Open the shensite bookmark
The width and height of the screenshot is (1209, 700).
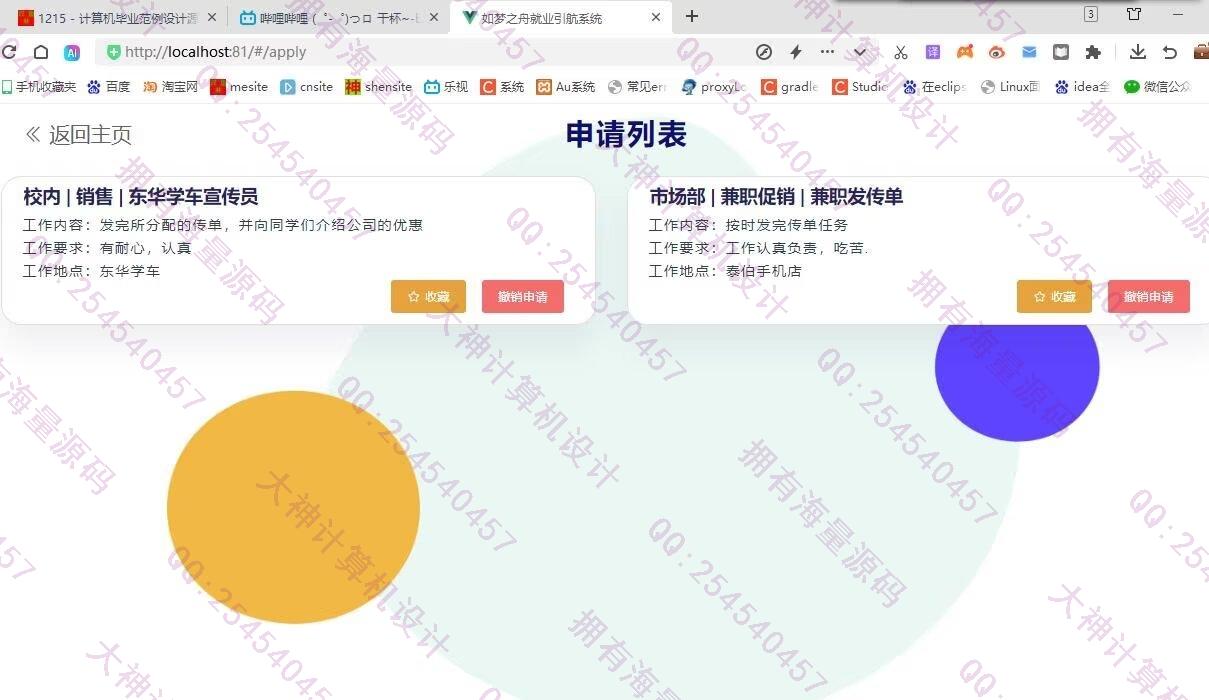378,87
